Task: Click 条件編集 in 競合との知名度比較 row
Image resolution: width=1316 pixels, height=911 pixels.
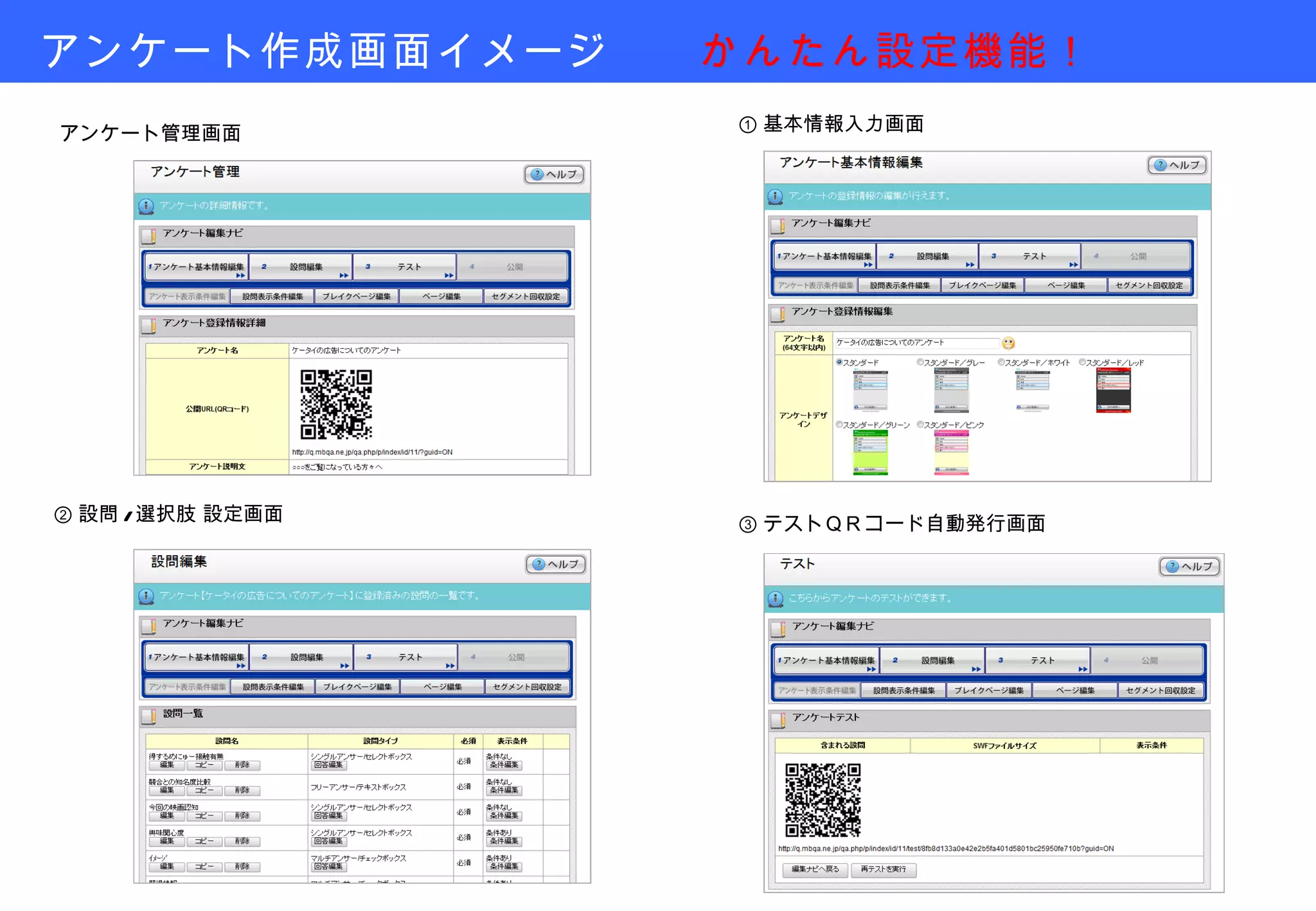Action: [504, 791]
